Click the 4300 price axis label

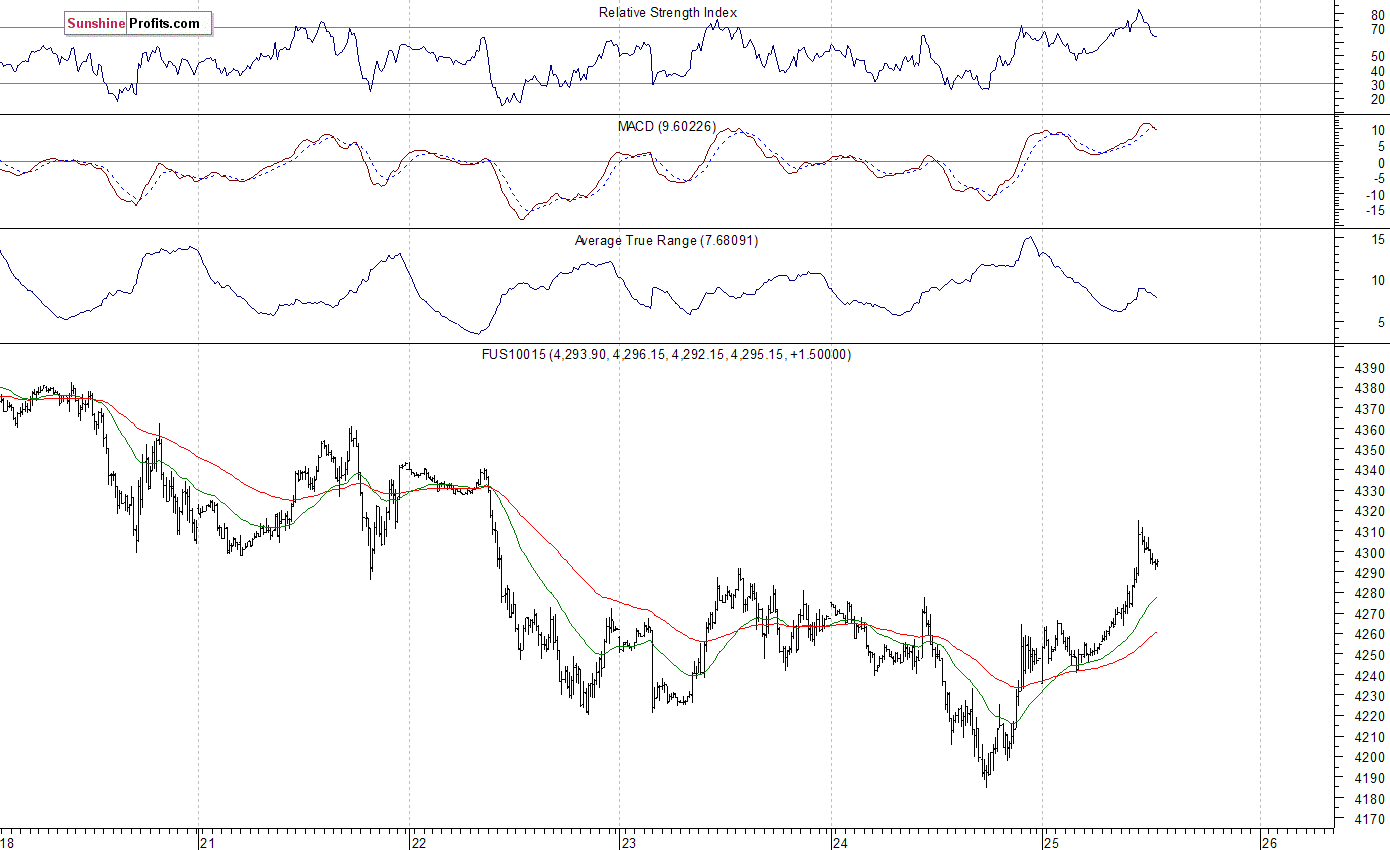click(1371, 553)
